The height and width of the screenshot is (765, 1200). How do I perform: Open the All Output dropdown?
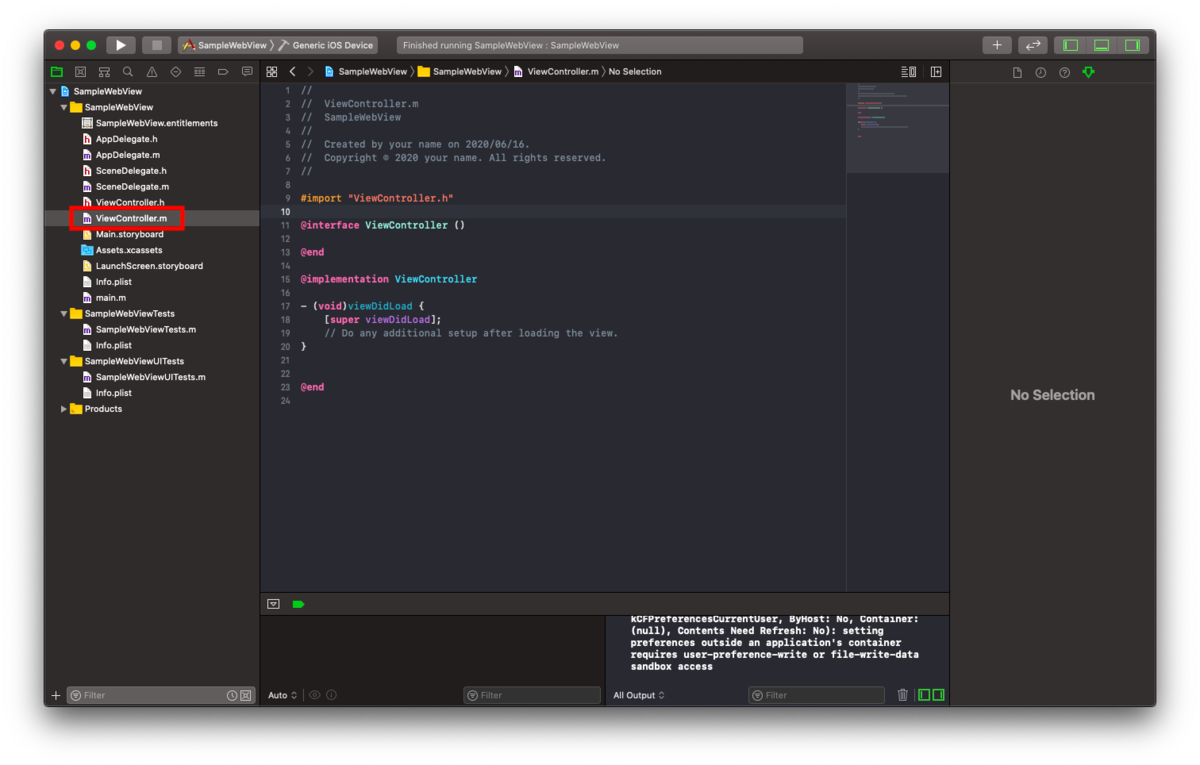click(639, 695)
